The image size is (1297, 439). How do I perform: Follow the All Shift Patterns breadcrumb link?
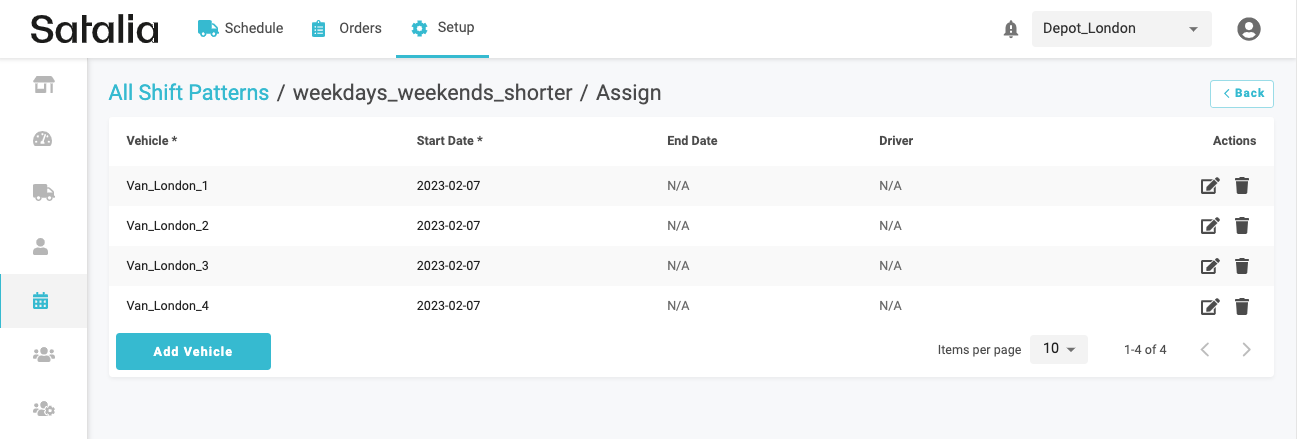click(x=189, y=93)
